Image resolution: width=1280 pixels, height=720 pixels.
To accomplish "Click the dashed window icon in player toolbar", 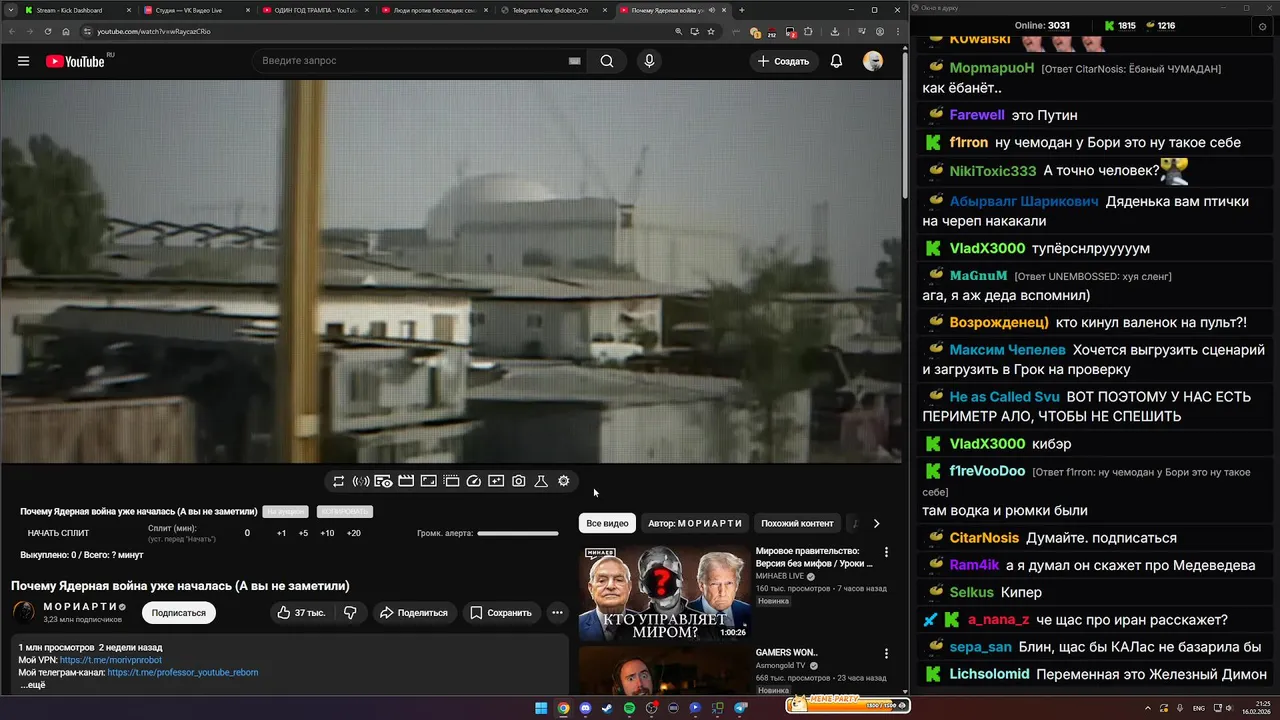I will 451,481.
